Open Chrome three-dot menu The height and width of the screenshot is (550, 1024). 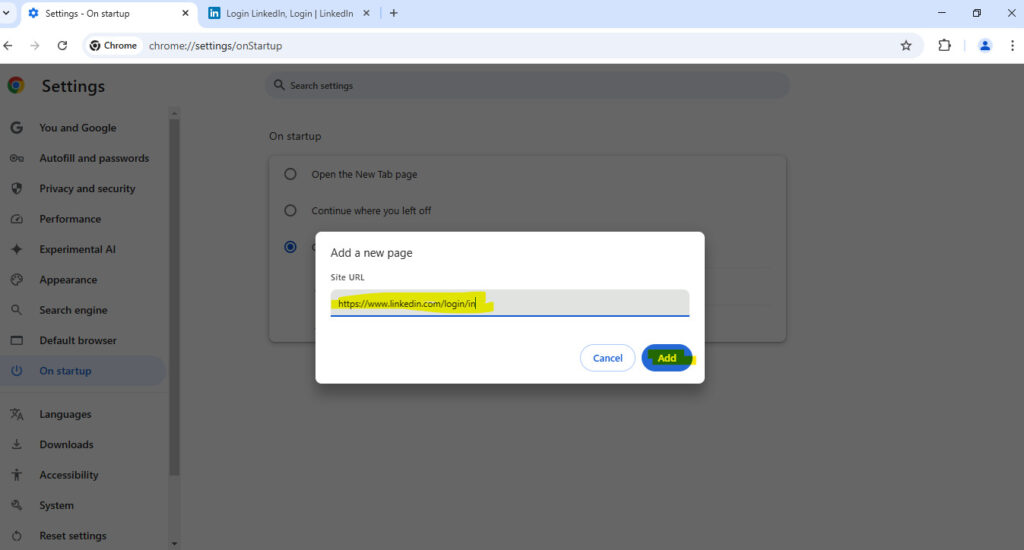(1012, 45)
